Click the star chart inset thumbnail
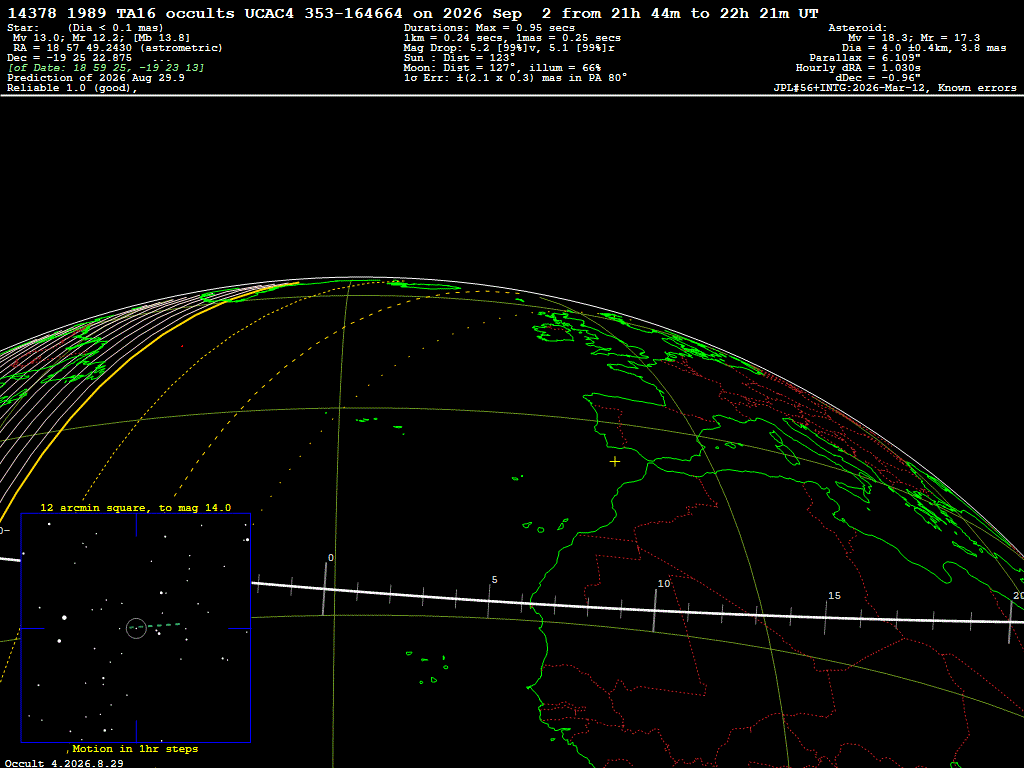 coord(136,628)
